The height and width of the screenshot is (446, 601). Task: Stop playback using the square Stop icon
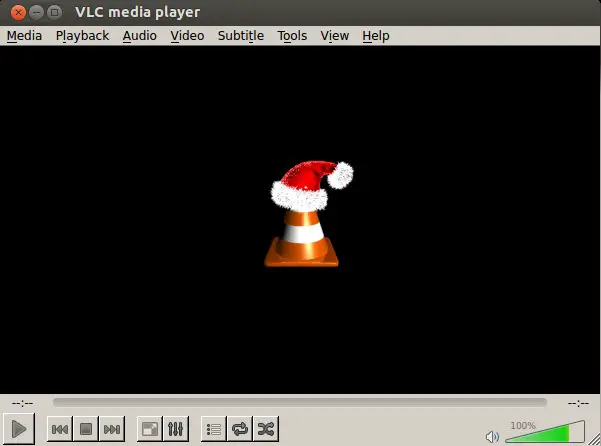pyautogui.click(x=86, y=429)
